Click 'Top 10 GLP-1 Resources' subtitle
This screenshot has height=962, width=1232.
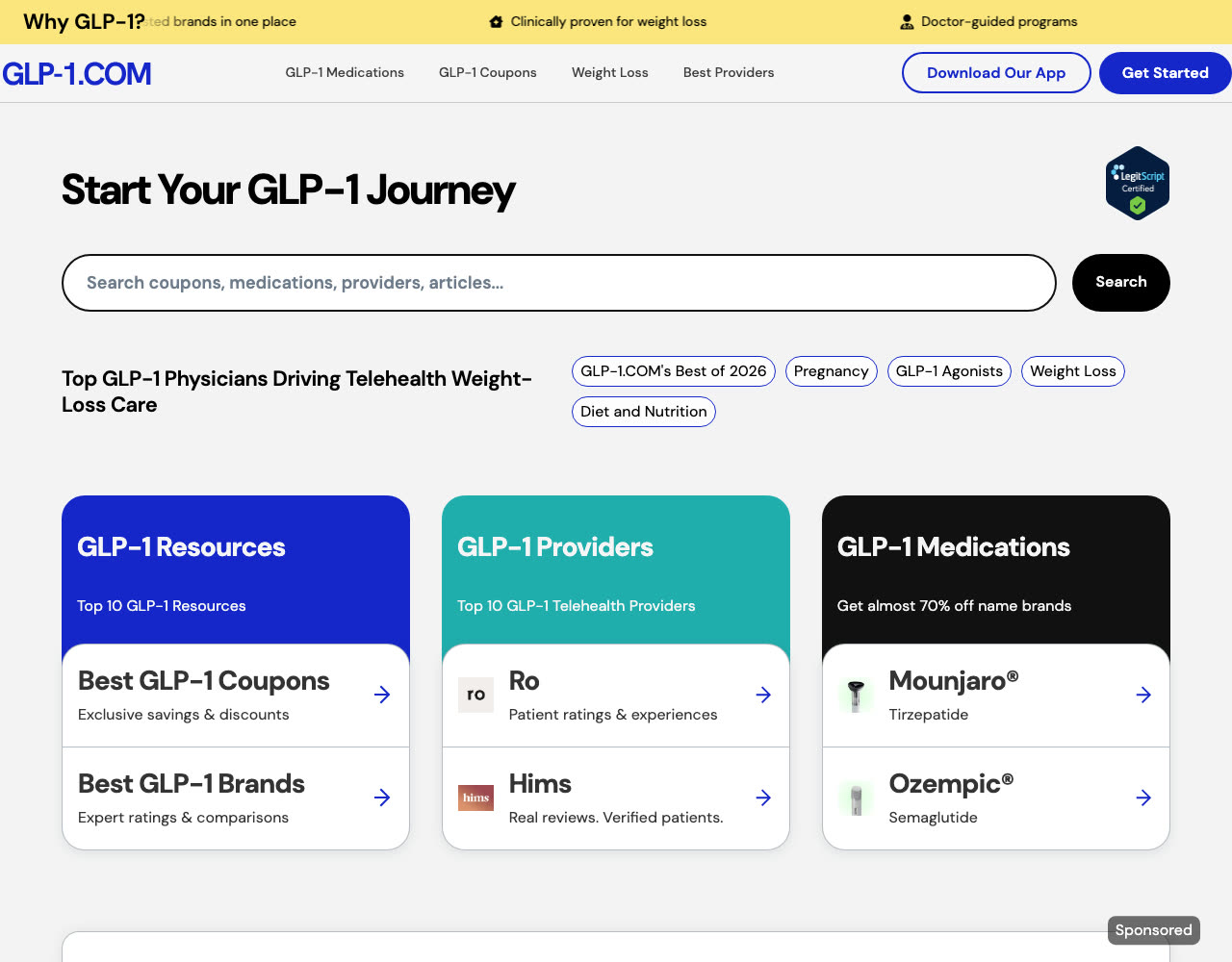click(x=162, y=606)
